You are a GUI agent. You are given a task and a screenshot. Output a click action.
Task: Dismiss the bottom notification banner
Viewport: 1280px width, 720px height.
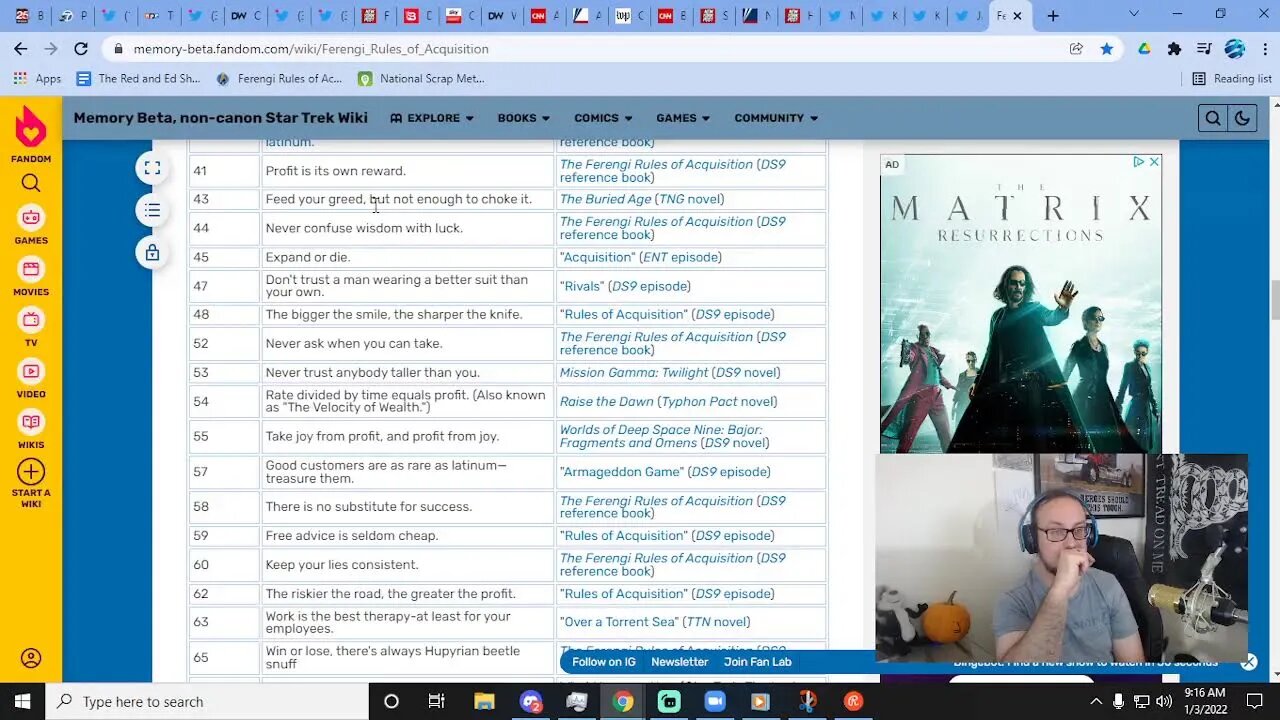[1249, 662]
